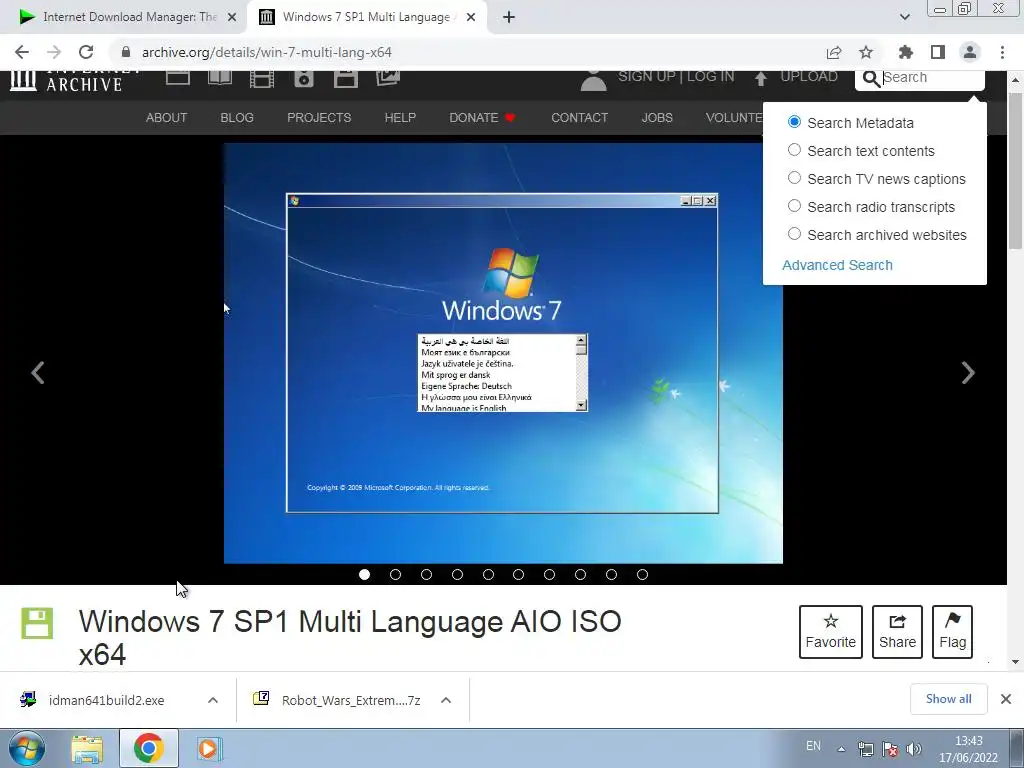Open Chrome tab search dropdown
This screenshot has height=768, width=1024.
(x=904, y=17)
